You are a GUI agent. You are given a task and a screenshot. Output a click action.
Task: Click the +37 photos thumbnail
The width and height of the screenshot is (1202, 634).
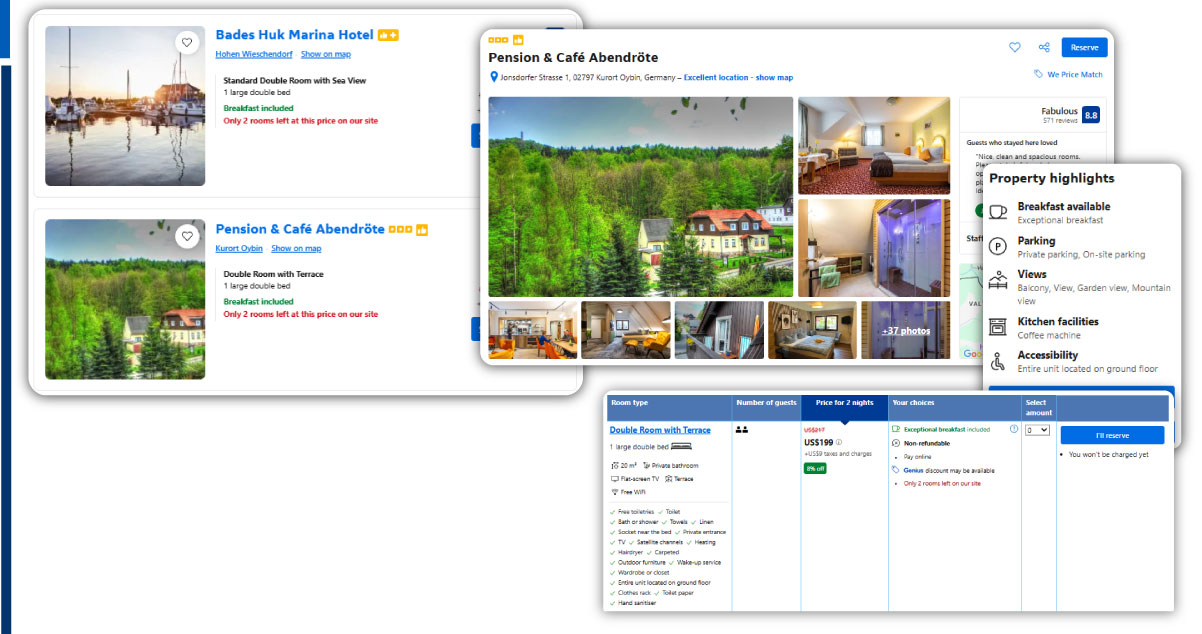pos(905,329)
